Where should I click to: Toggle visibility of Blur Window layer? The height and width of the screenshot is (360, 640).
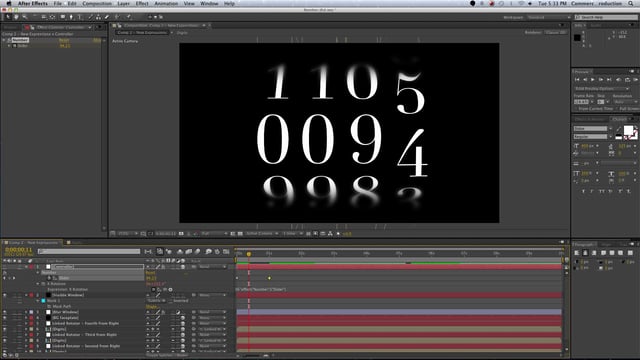click(x=4, y=312)
